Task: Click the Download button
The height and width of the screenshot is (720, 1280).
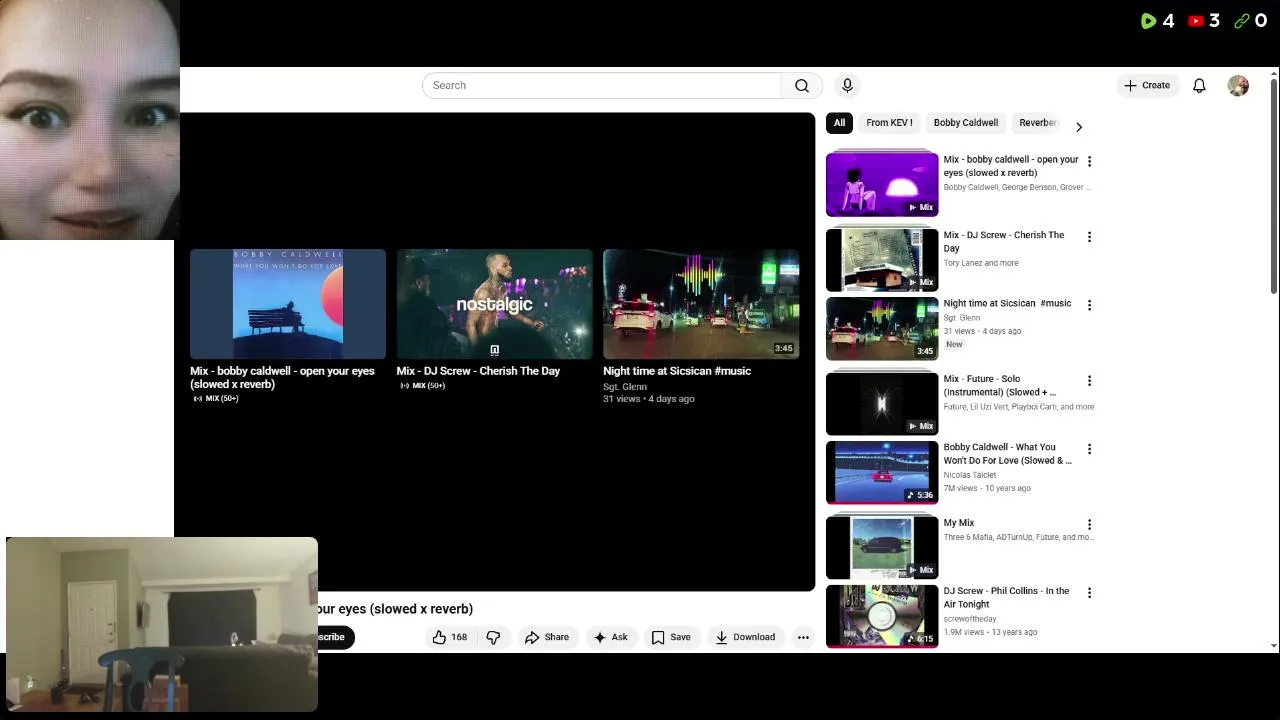Action: pos(745,637)
